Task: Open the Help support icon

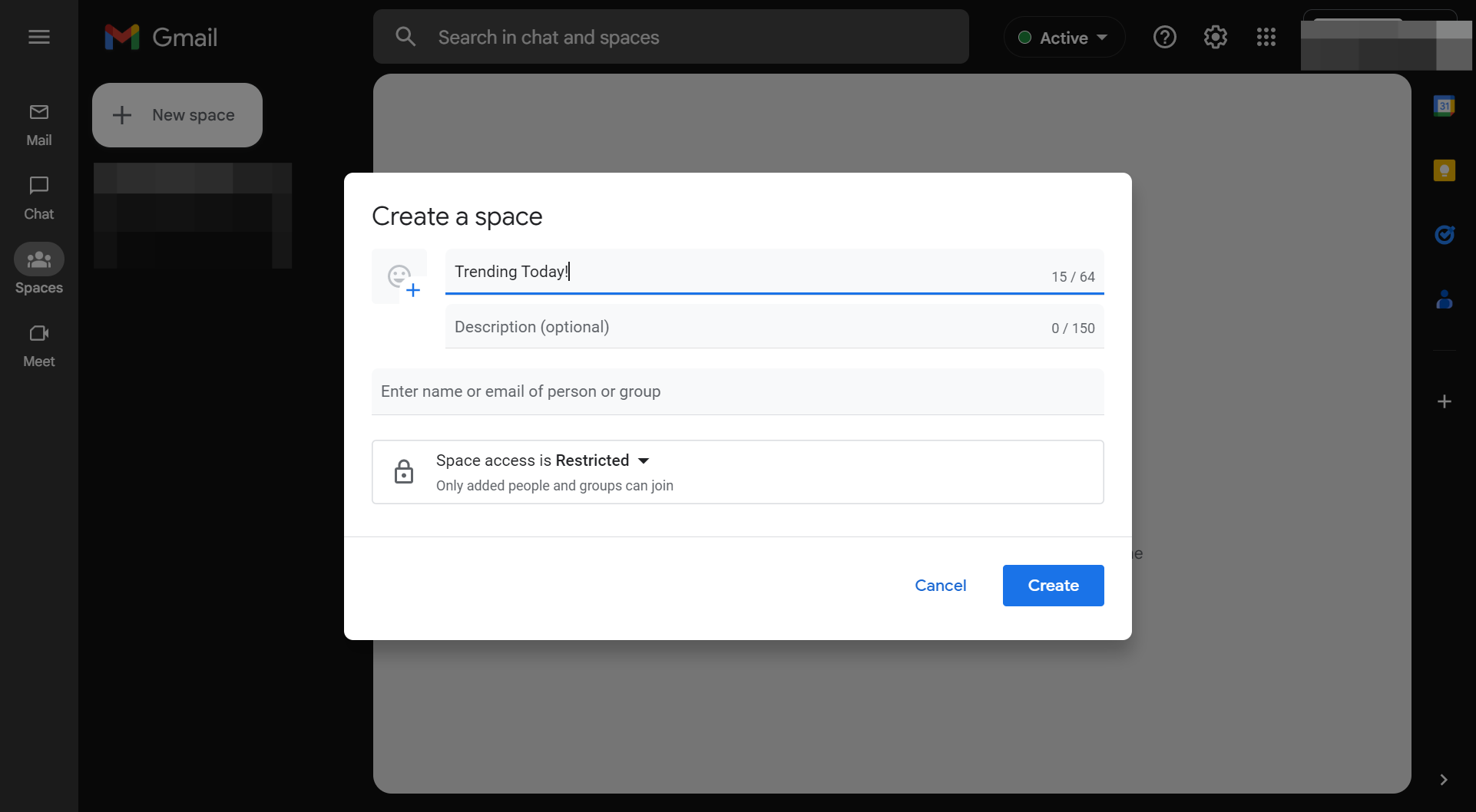Action: pos(1165,37)
